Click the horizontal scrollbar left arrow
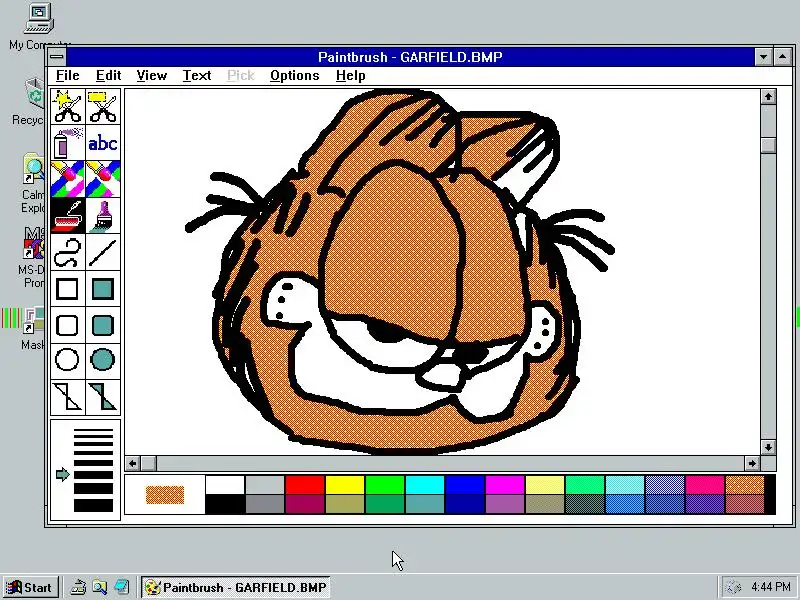This screenshot has height=600, width=800. [133, 463]
